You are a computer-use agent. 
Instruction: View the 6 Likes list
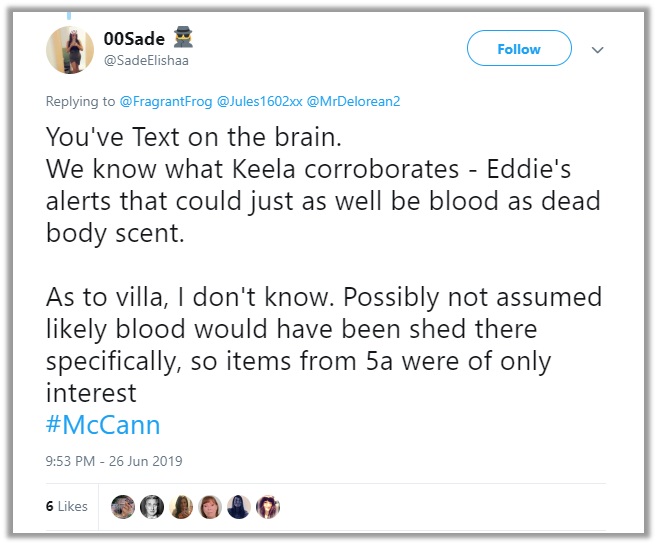67,506
